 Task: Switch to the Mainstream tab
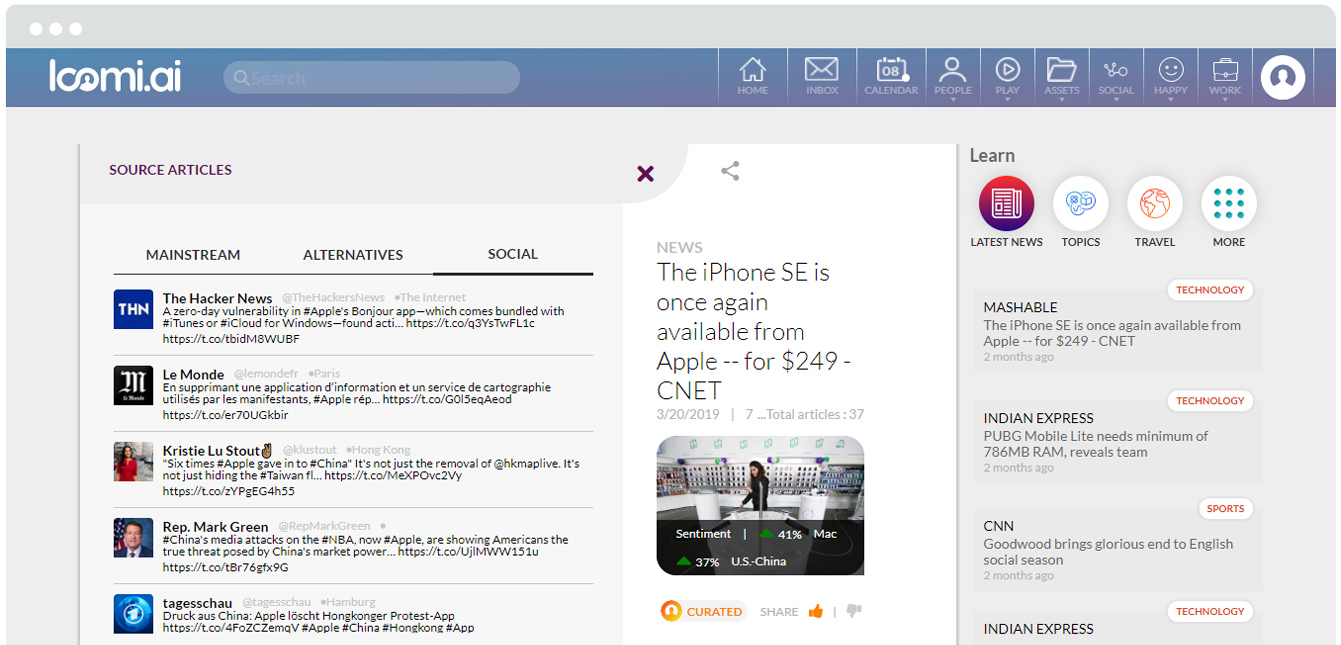point(193,255)
